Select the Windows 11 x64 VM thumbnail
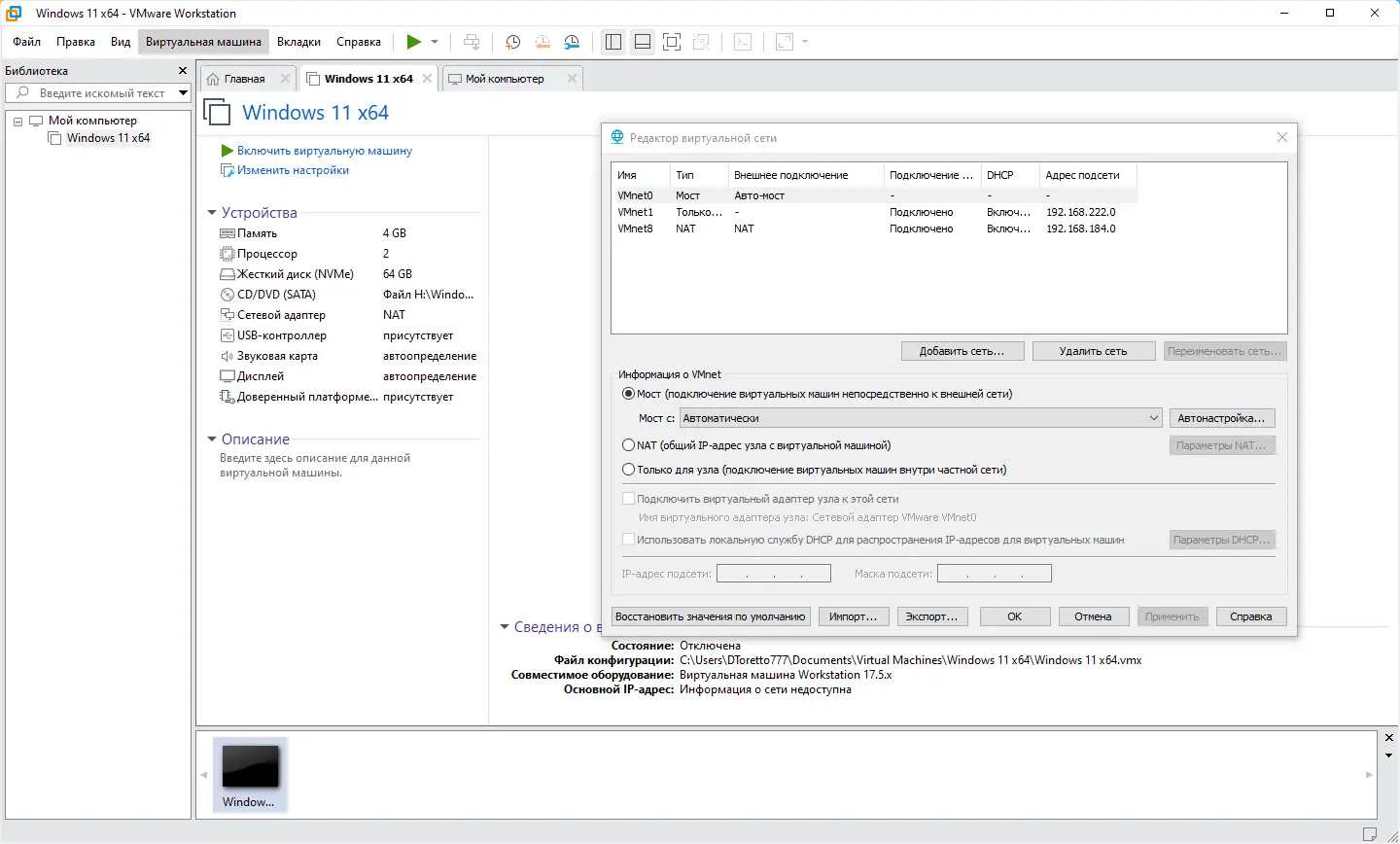Image resolution: width=1400 pixels, height=844 pixels. tap(249, 768)
